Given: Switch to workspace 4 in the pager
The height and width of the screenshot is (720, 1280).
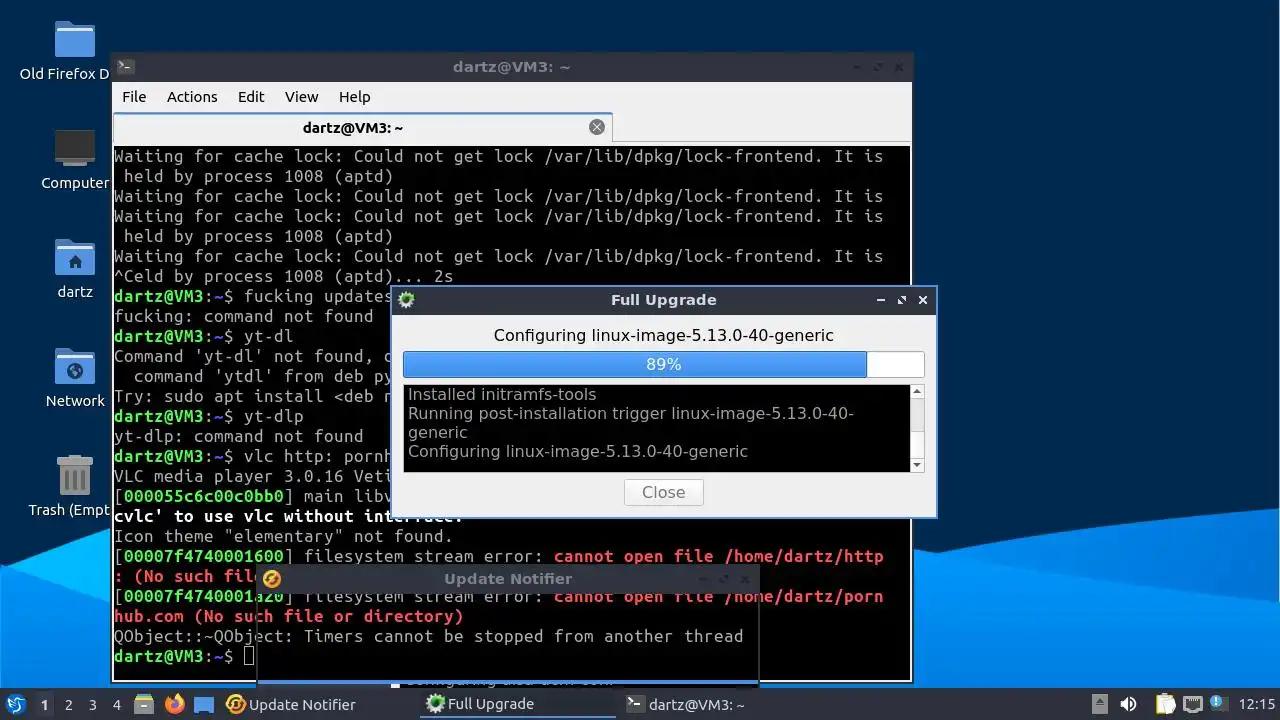Looking at the screenshot, I should click(x=116, y=705).
